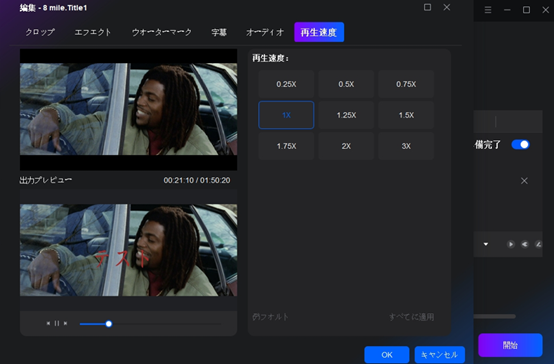Click the play icon in main window
This screenshot has height=364, width=554.
click(x=511, y=244)
